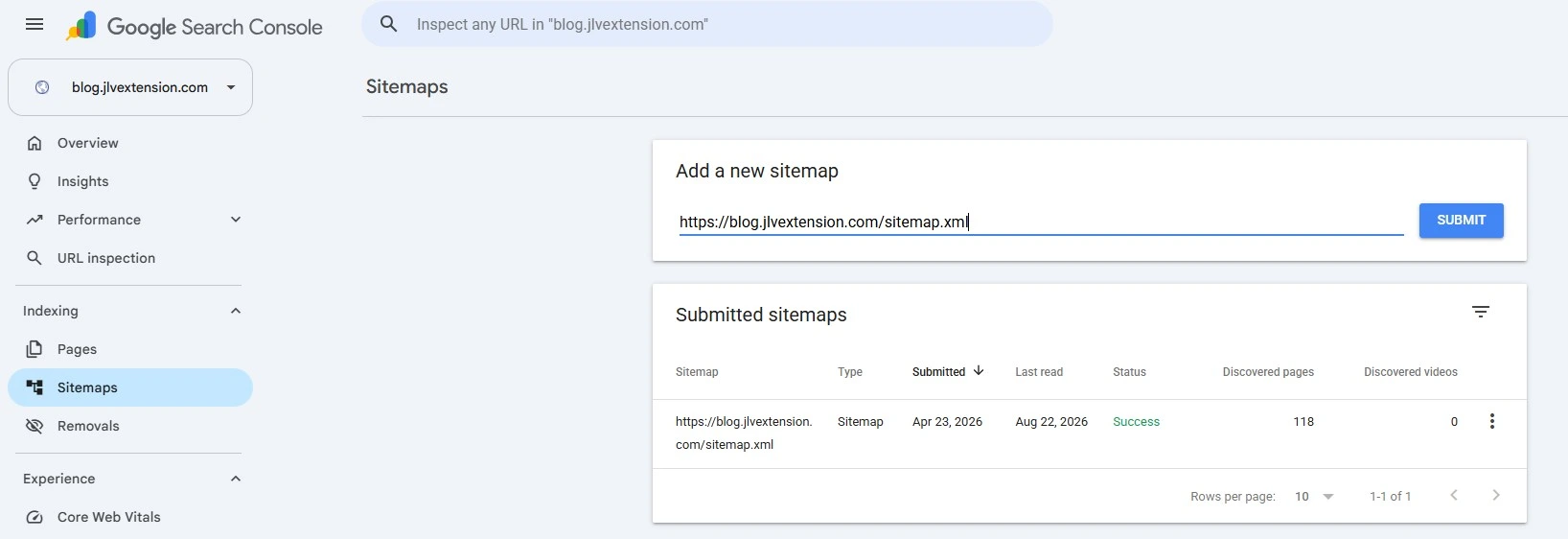
Task: Click the Add a new sitemap heading
Action: pyautogui.click(x=757, y=171)
